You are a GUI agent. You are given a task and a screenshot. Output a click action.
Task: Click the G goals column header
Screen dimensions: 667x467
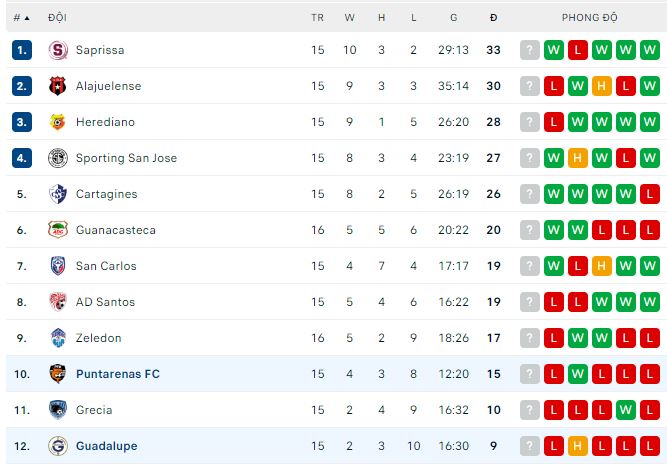[x=453, y=18]
